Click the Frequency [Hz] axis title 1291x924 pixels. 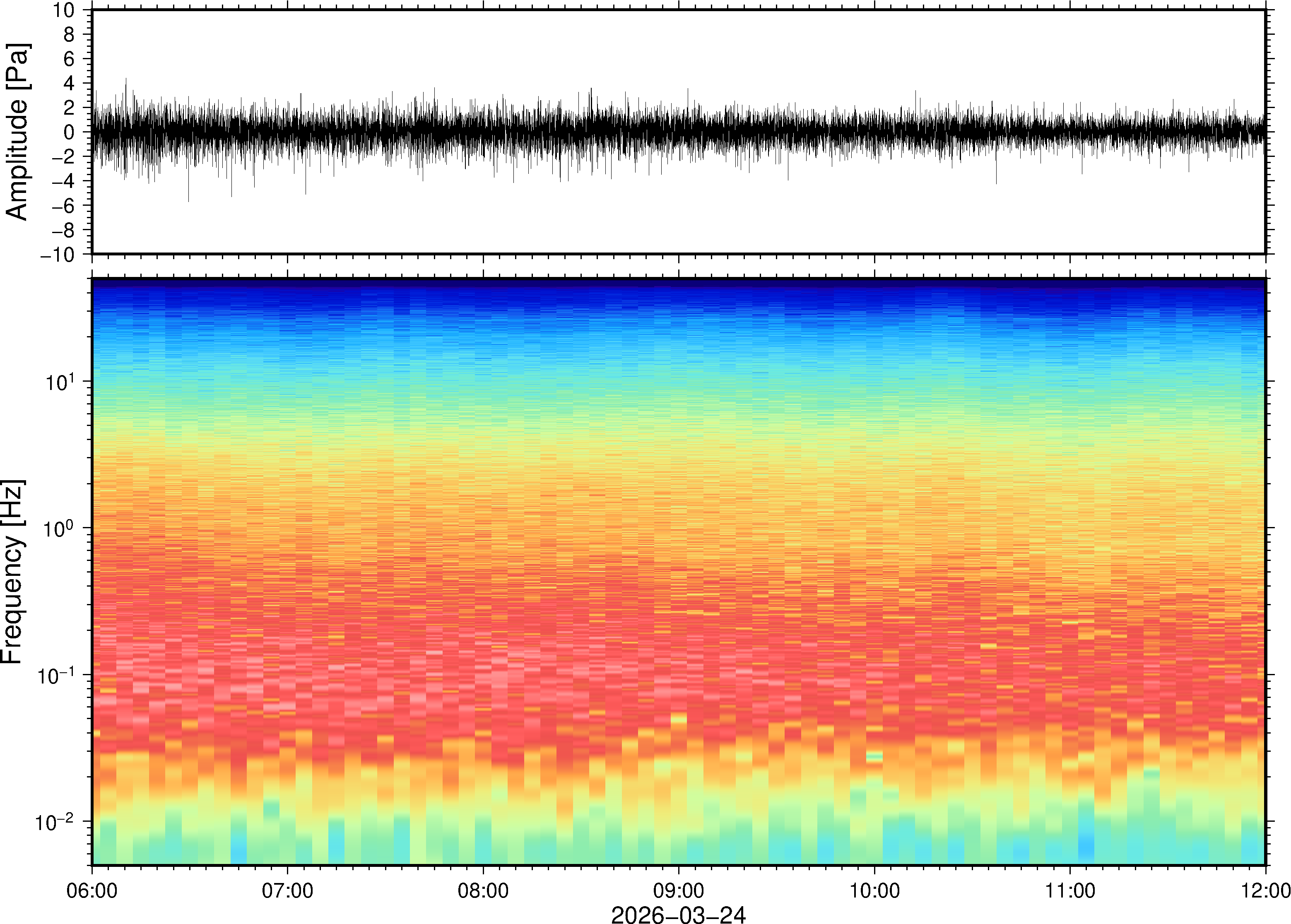point(12,571)
